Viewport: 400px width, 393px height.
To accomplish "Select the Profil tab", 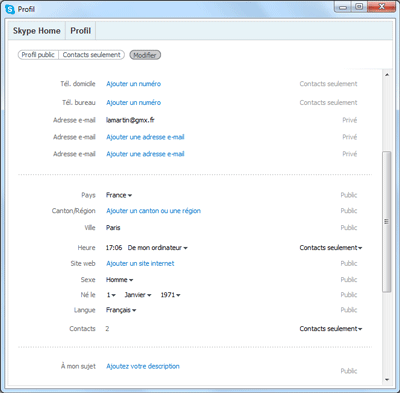I will tap(81, 31).
